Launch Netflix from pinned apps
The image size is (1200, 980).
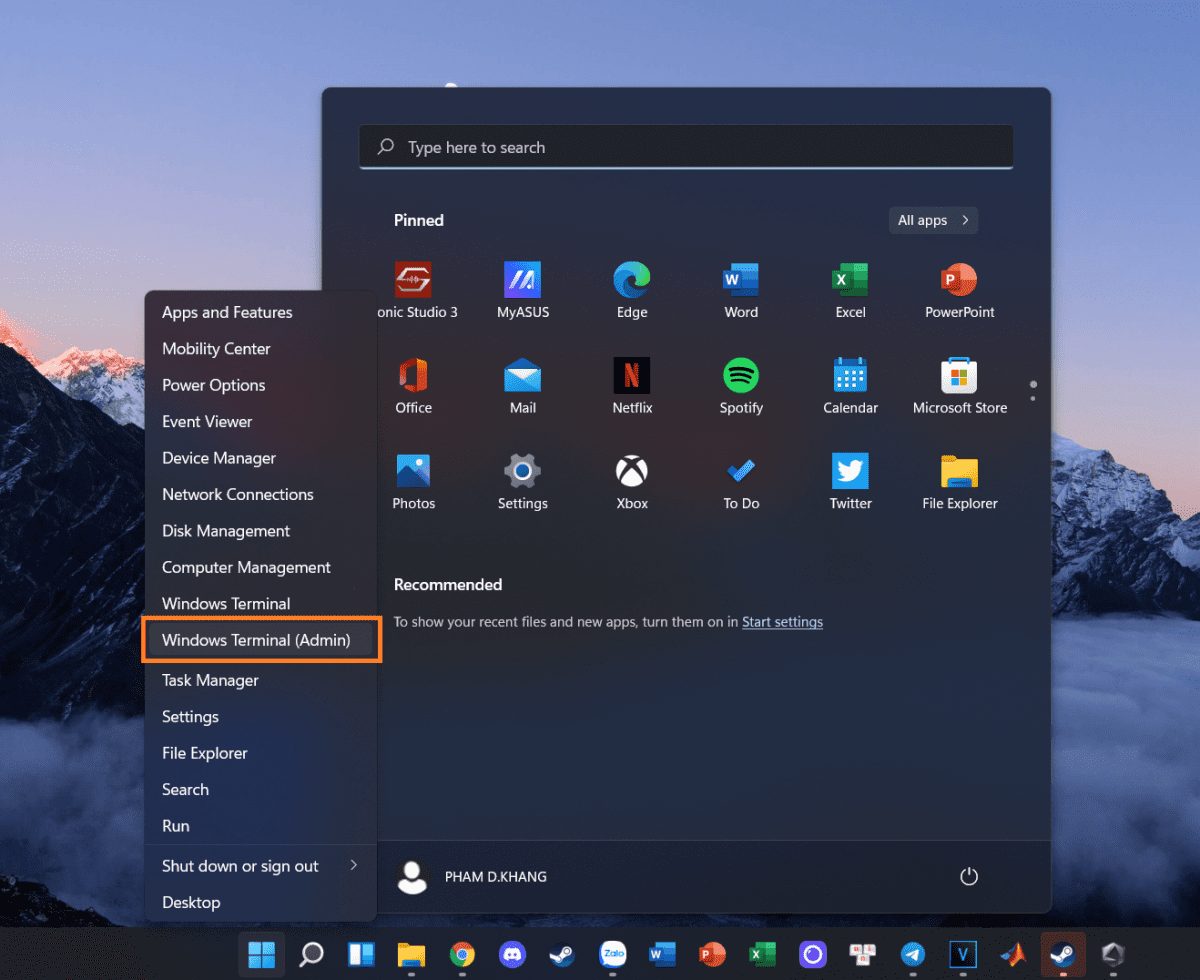[x=632, y=385]
